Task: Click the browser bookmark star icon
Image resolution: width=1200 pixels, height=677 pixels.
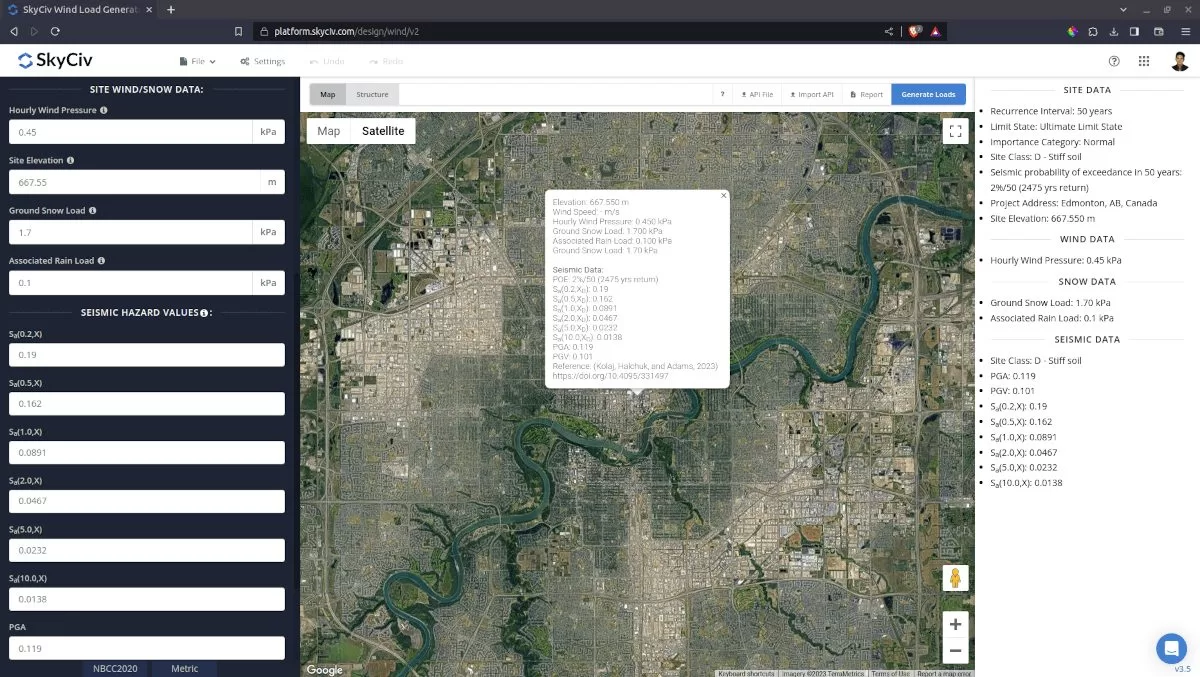Action: [x=238, y=31]
